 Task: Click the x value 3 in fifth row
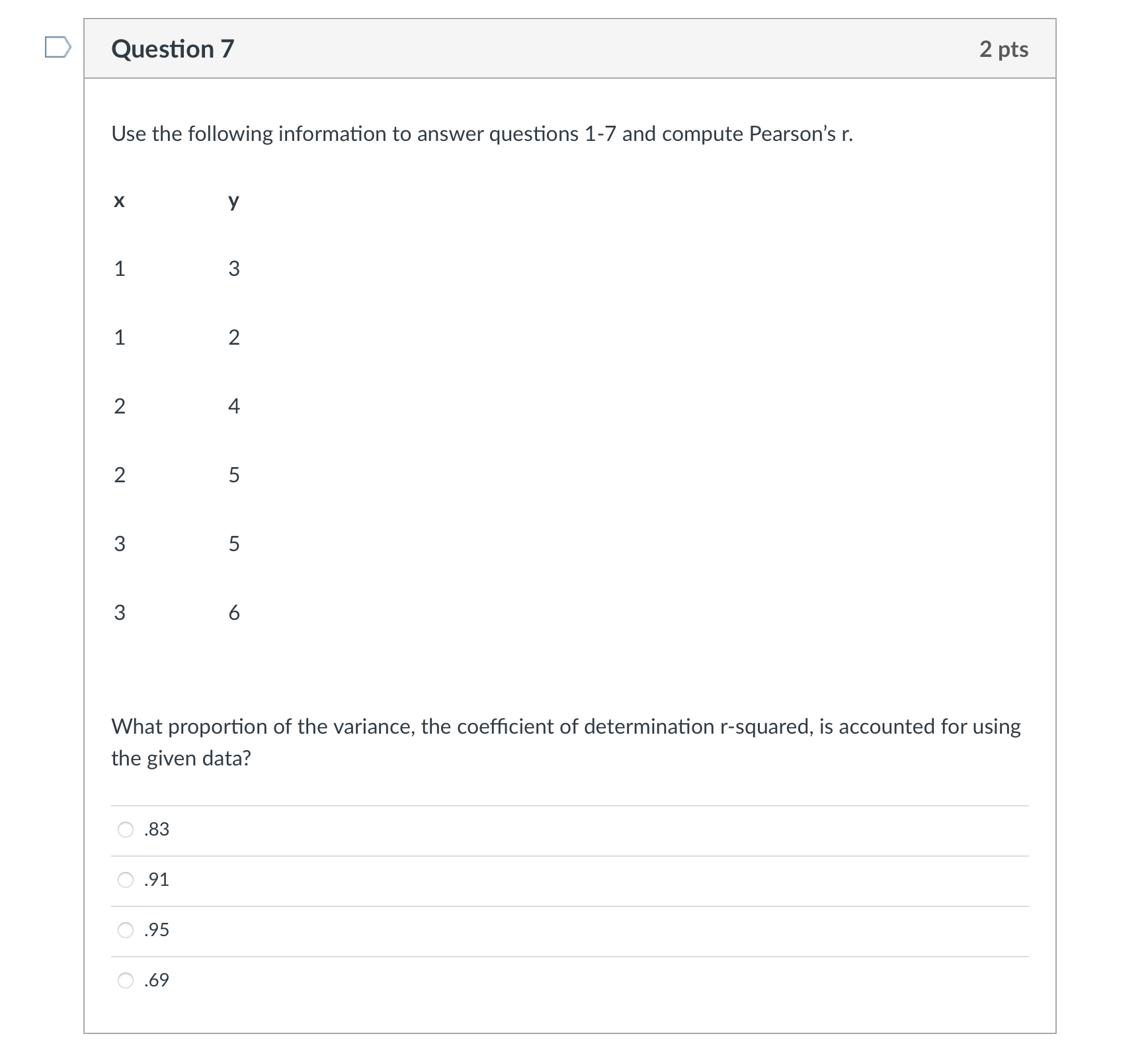119,544
